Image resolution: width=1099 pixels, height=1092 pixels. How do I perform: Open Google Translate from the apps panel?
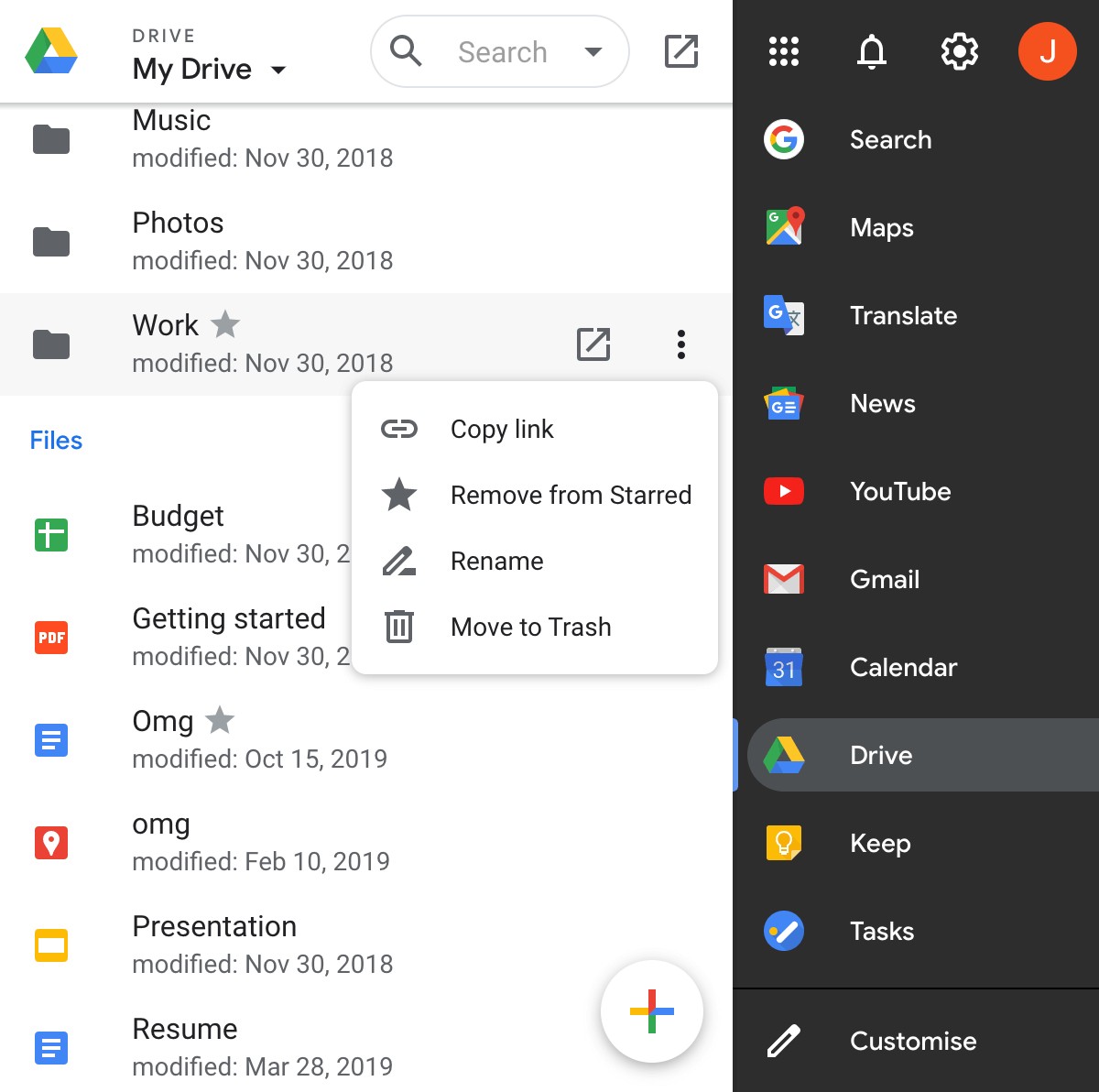tap(903, 315)
